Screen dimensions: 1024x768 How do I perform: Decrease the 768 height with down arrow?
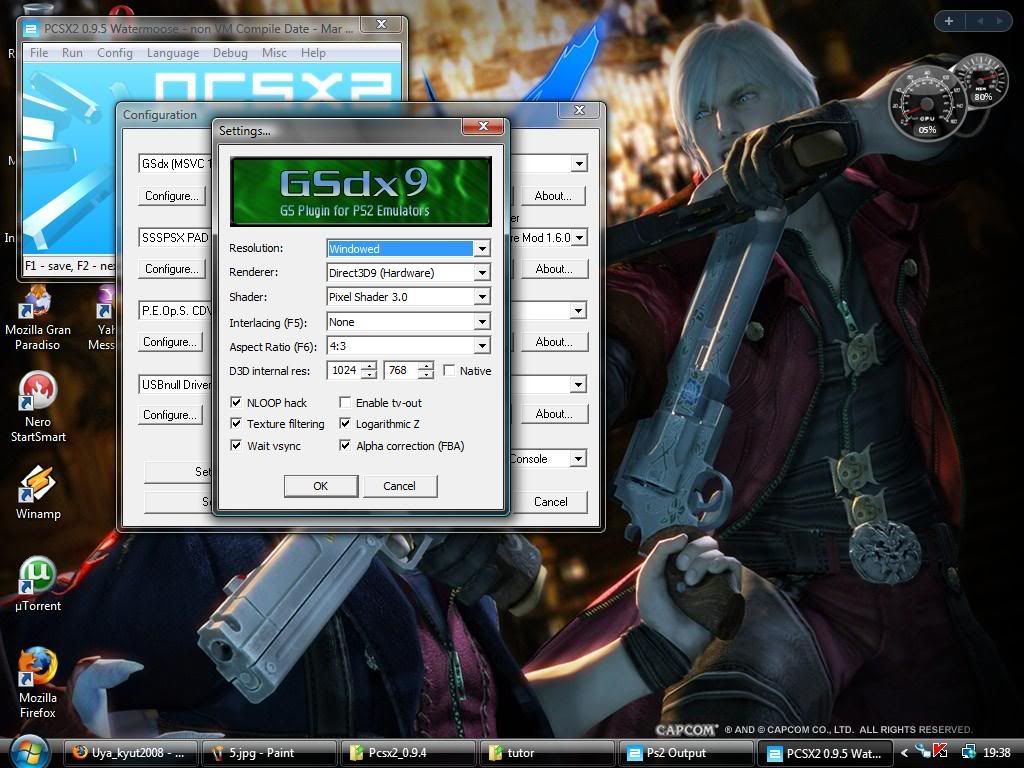point(426,375)
